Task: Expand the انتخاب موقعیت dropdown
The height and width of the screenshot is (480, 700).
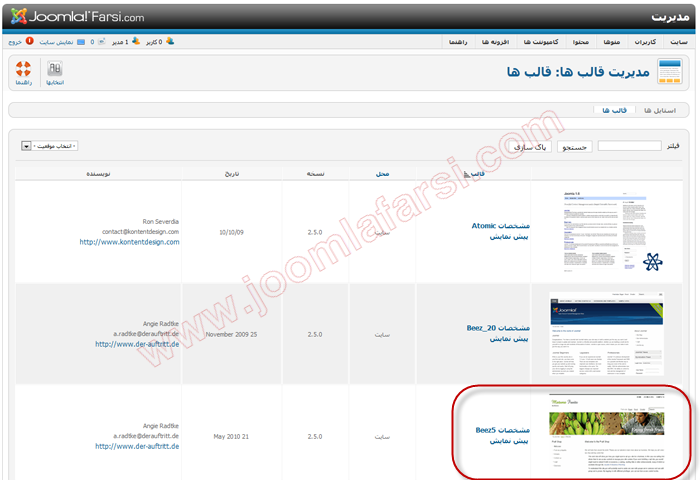Action: click(50, 146)
